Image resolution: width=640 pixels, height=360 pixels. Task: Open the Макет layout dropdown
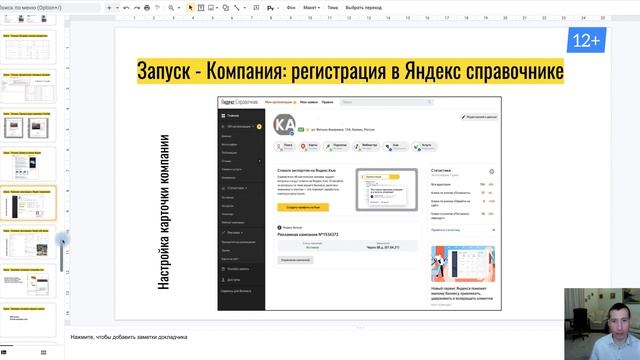pyautogui.click(x=311, y=8)
